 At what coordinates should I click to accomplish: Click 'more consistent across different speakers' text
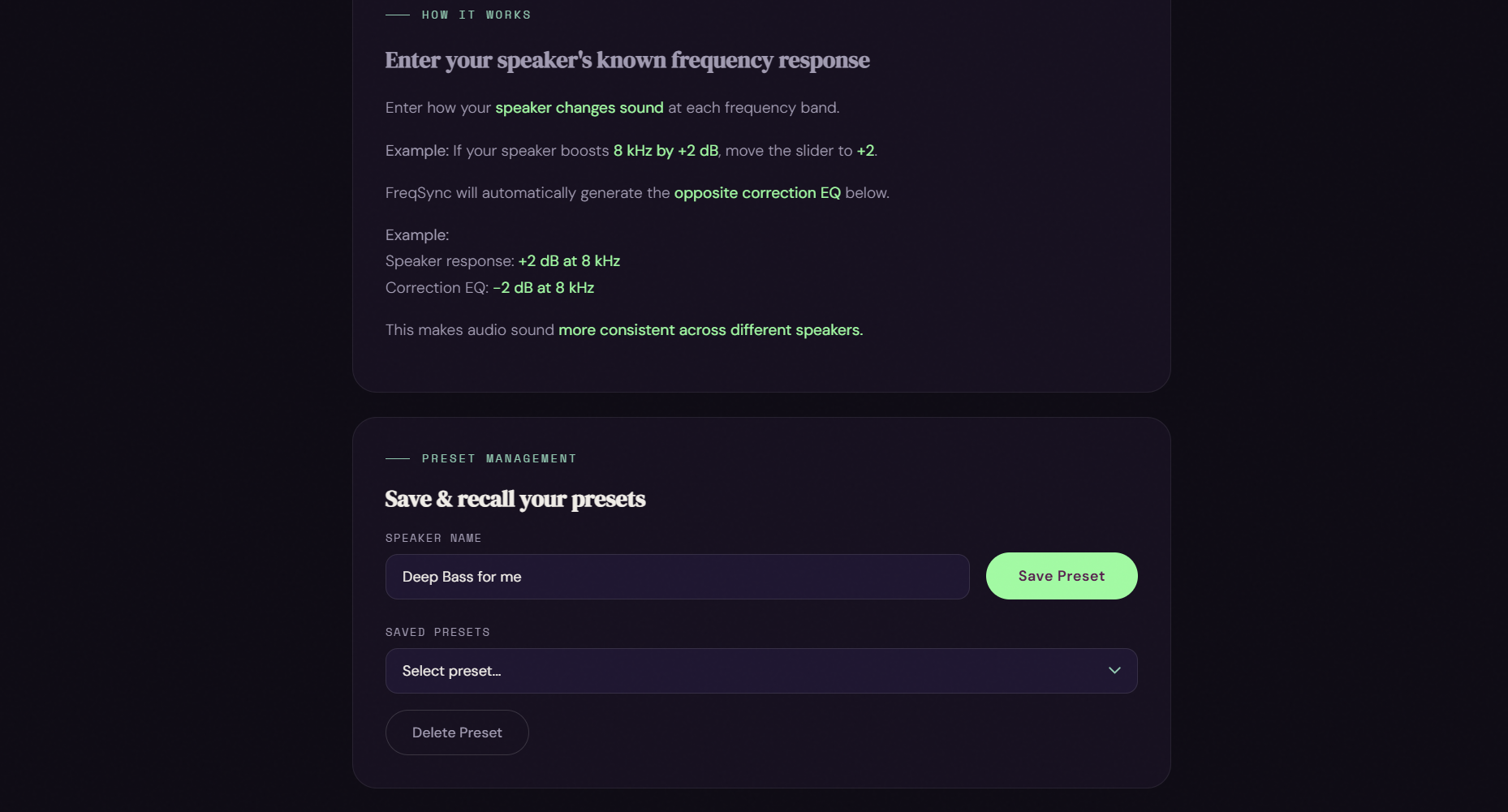tap(710, 330)
